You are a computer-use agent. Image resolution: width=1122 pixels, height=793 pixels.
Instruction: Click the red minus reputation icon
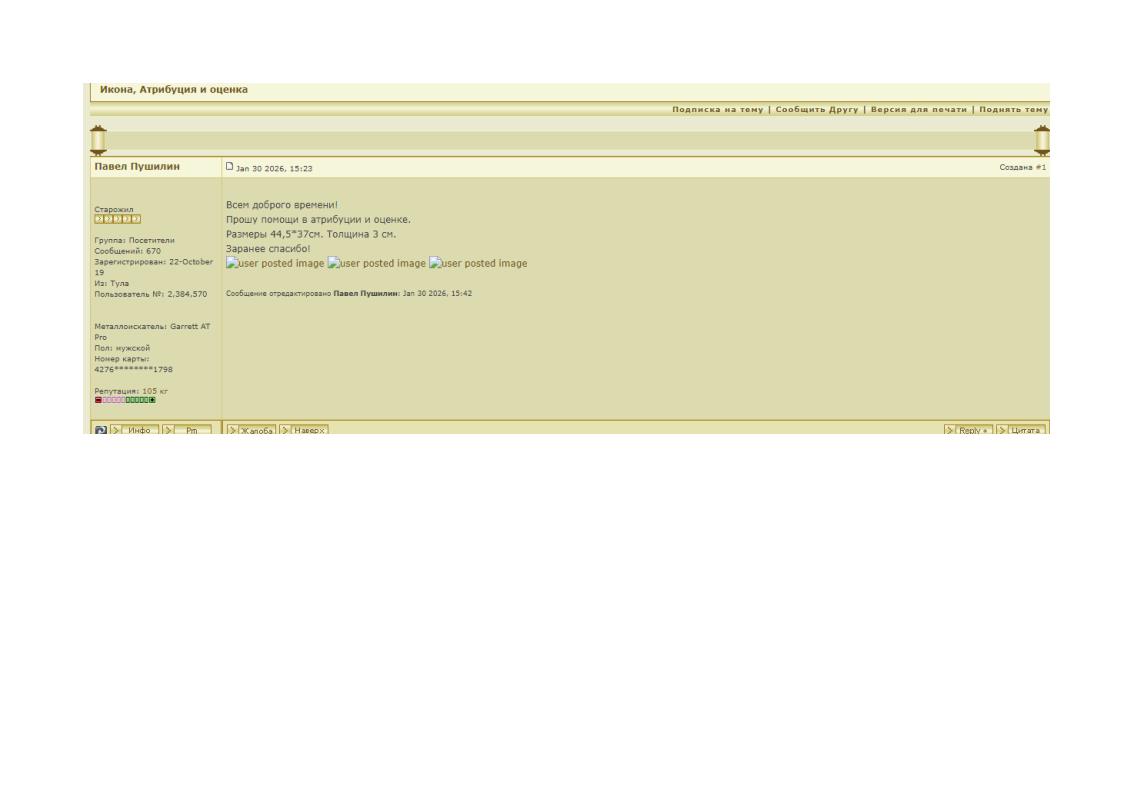point(98,400)
